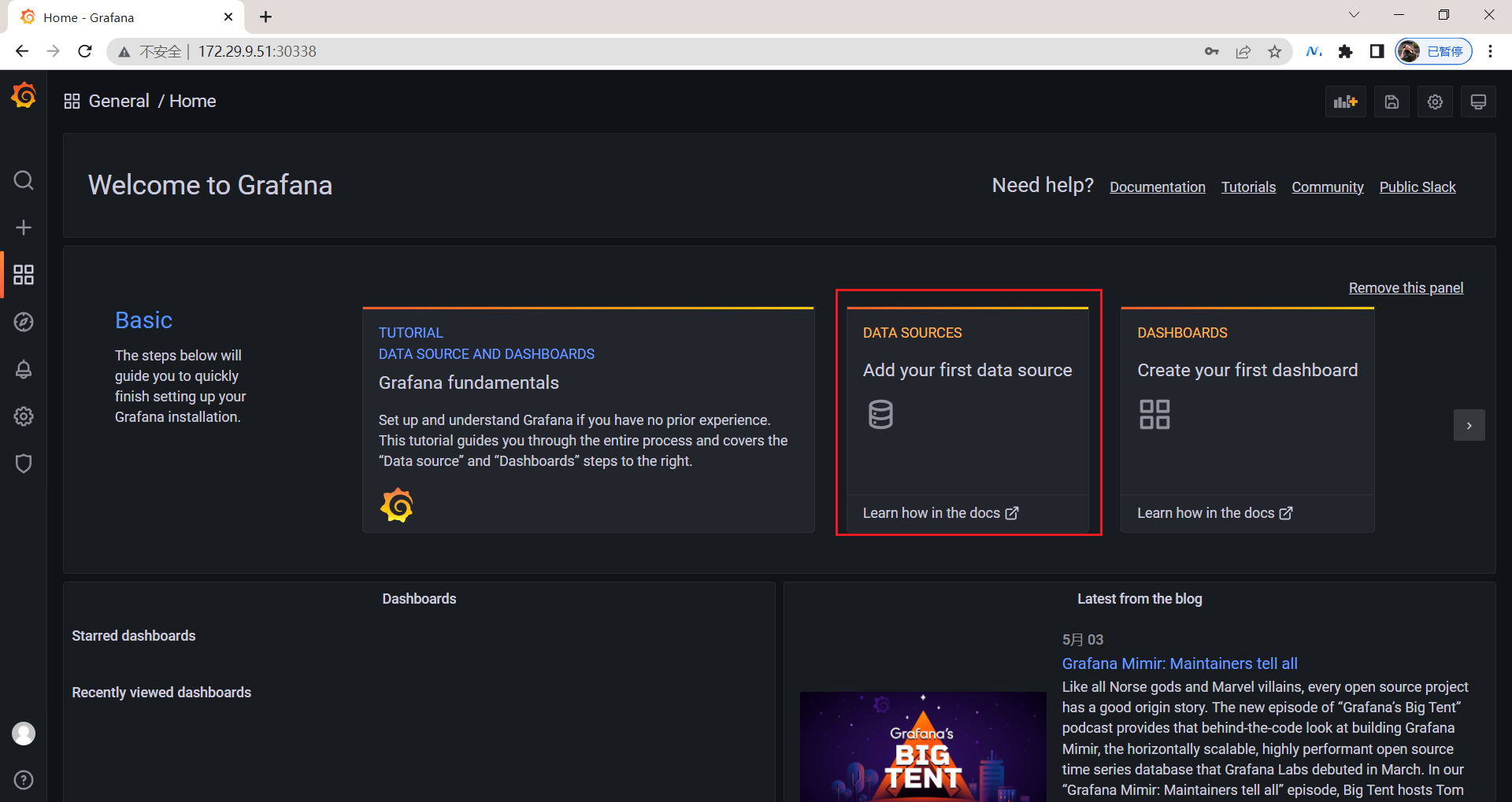Click the Add panel toolbar icon
The image size is (1512, 802).
click(x=1345, y=102)
